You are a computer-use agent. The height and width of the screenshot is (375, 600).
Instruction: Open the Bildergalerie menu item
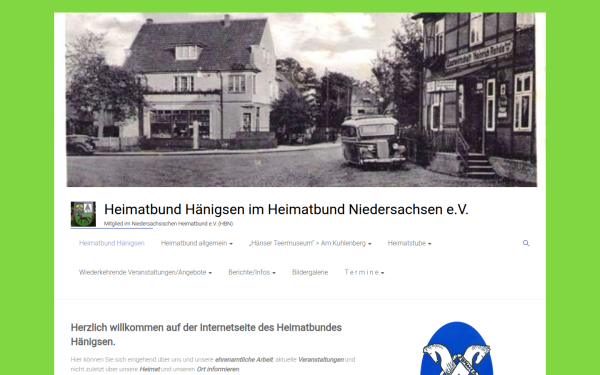pos(310,272)
